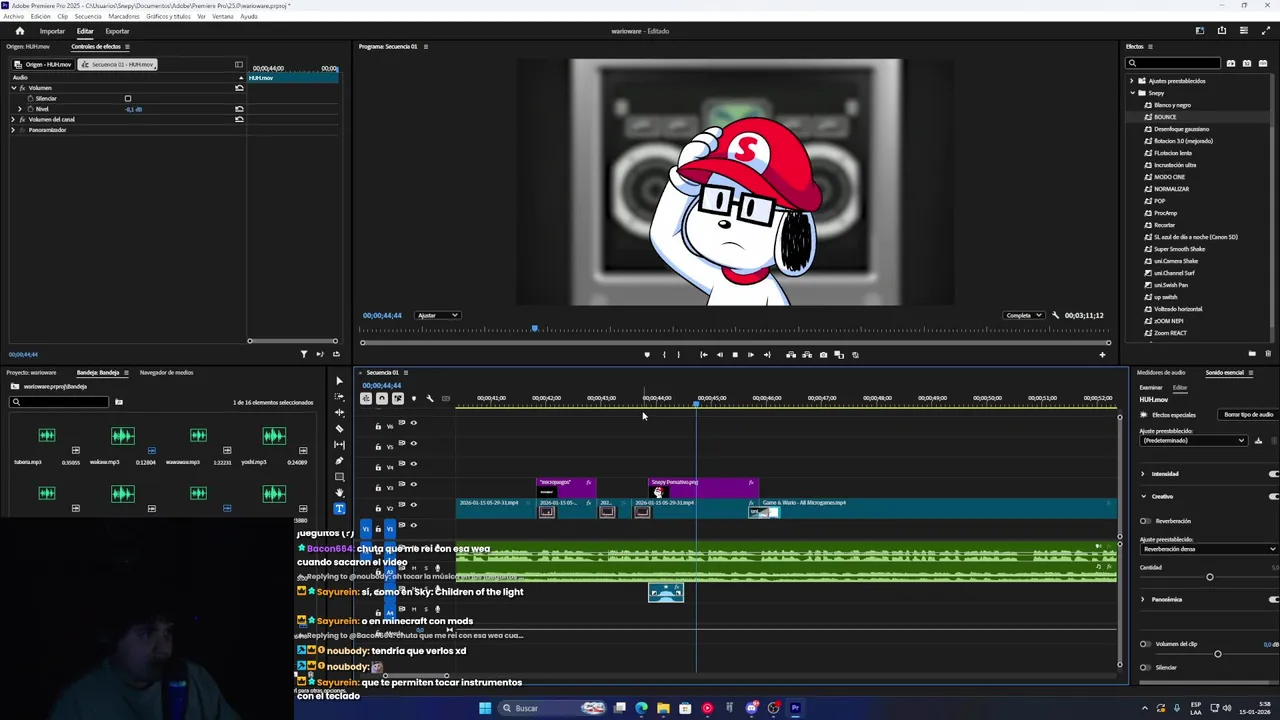Step back one frame in Program monitor
The width and height of the screenshot is (1280, 720).
tap(719, 355)
